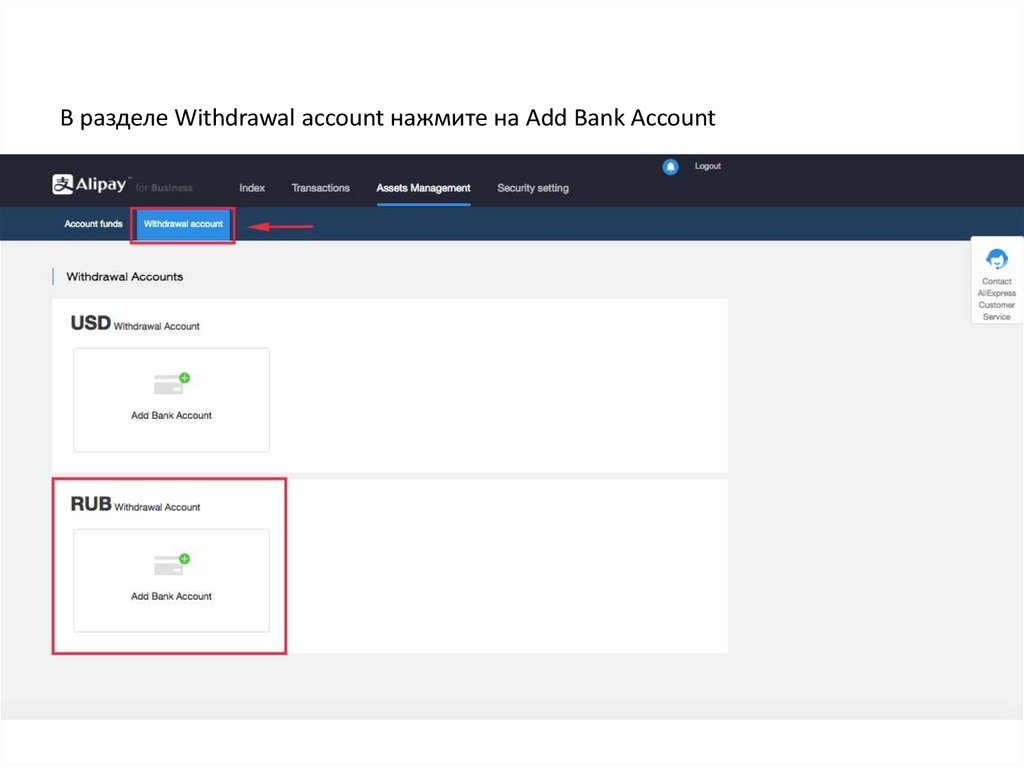The height and width of the screenshot is (767, 1024).
Task: Click the 'USD Withdrawal Account' label
Action: (135, 323)
